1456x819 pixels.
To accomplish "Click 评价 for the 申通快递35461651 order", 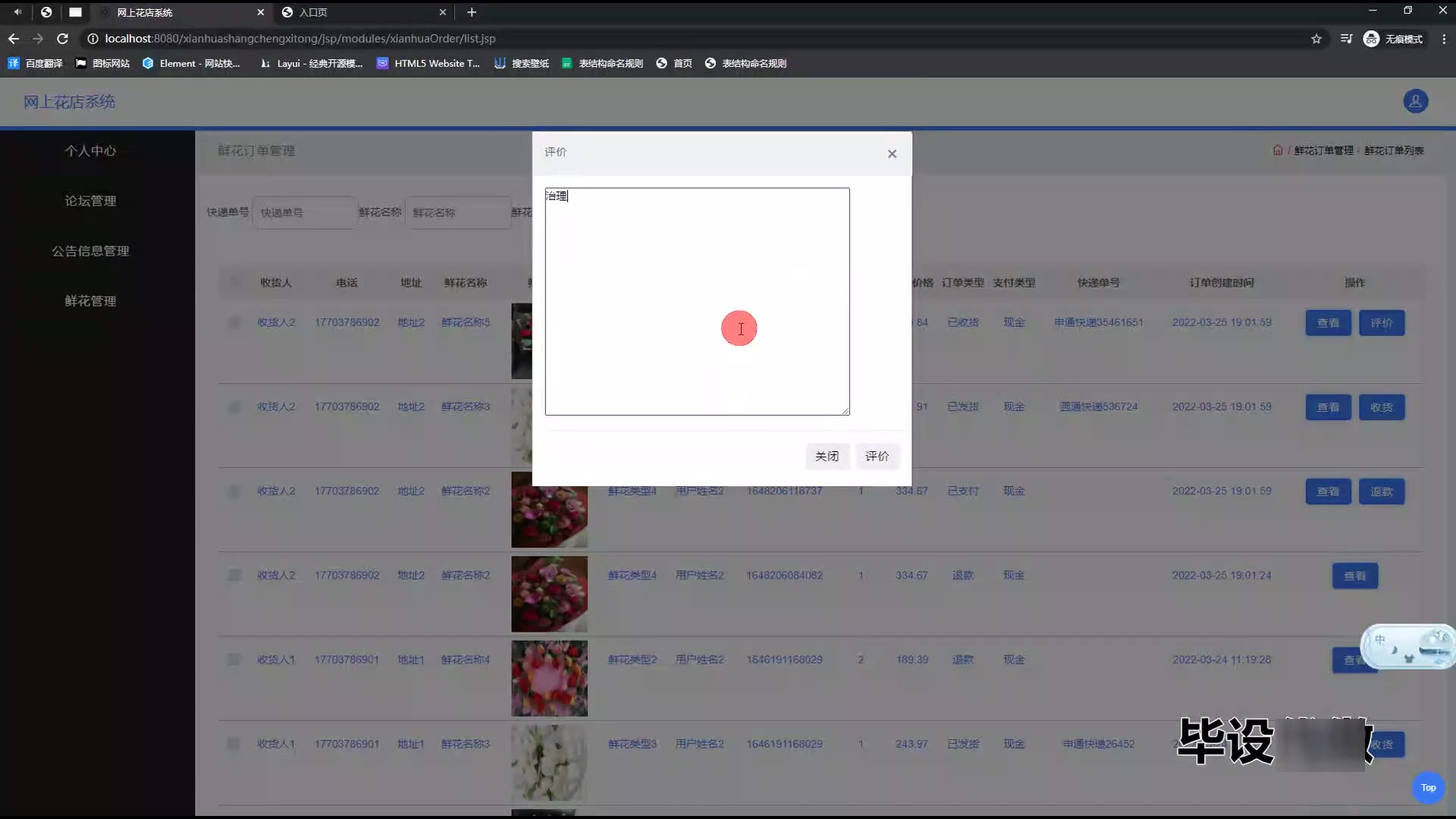I will tap(1381, 323).
